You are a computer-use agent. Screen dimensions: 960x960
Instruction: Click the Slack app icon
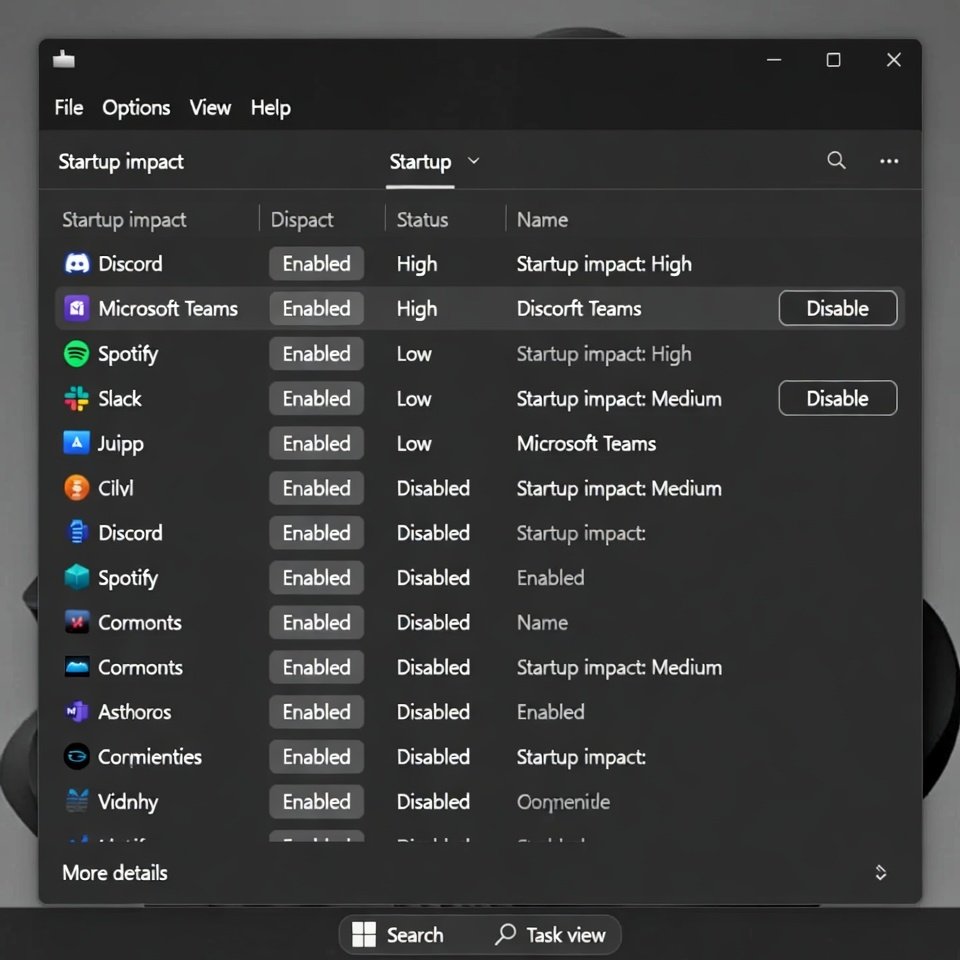click(x=77, y=399)
